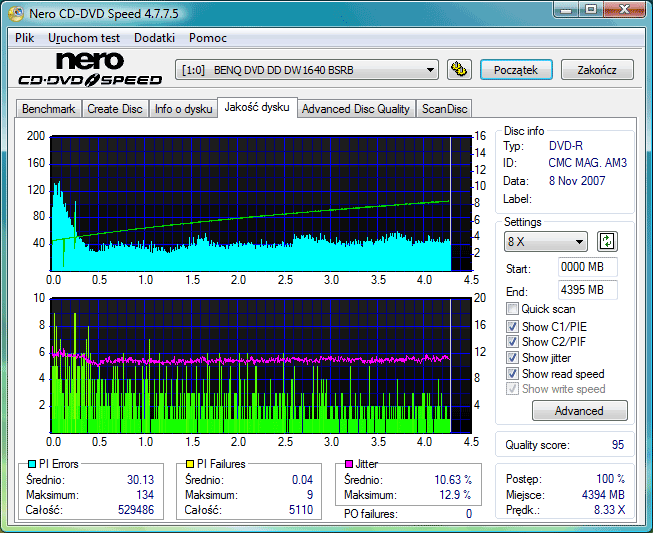Click the End MB input field
The image size is (653, 533).
click(588, 290)
